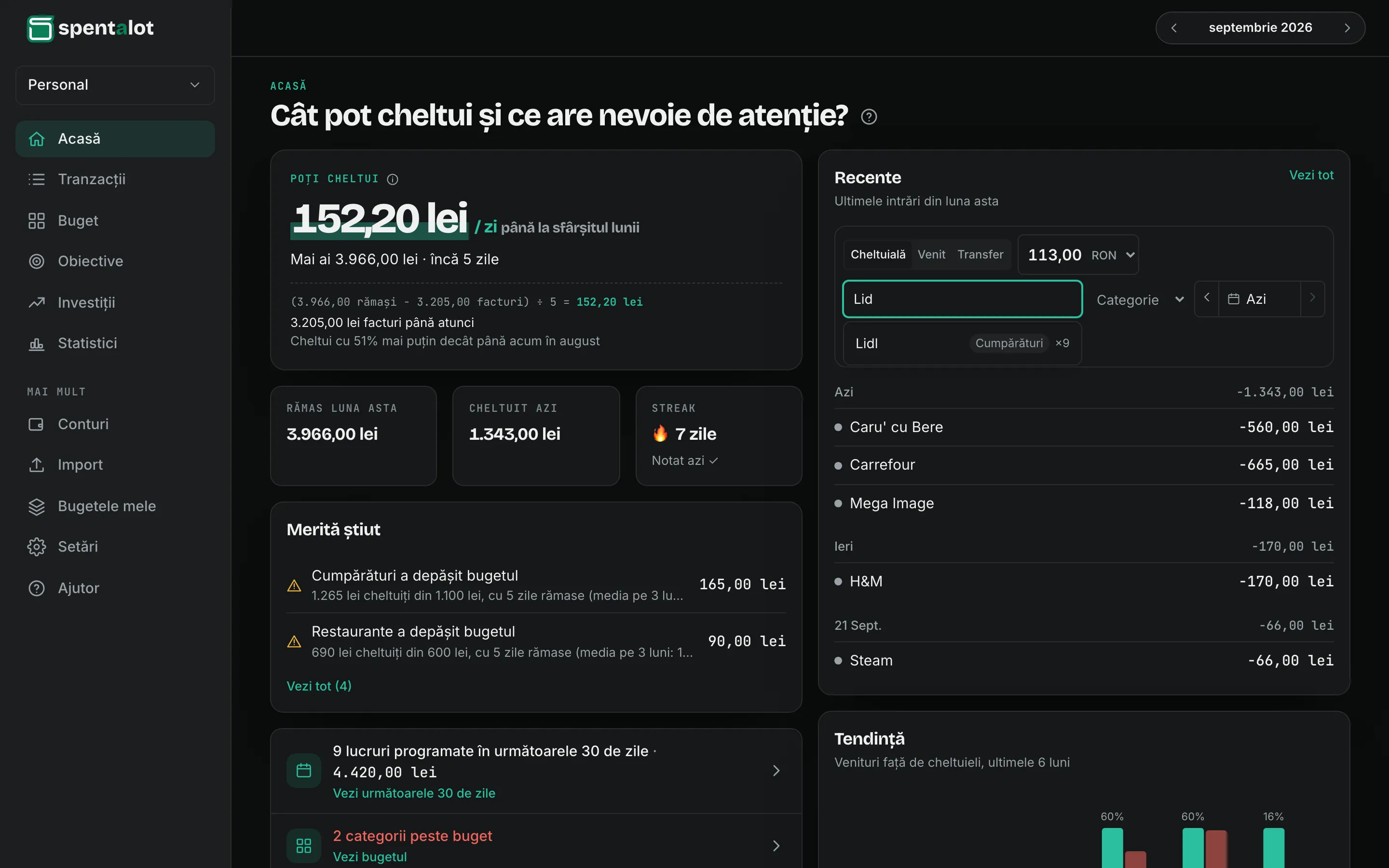1389x868 pixels.
Task: Click the Vezi tot link in Recente
Action: tap(1311, 175)
